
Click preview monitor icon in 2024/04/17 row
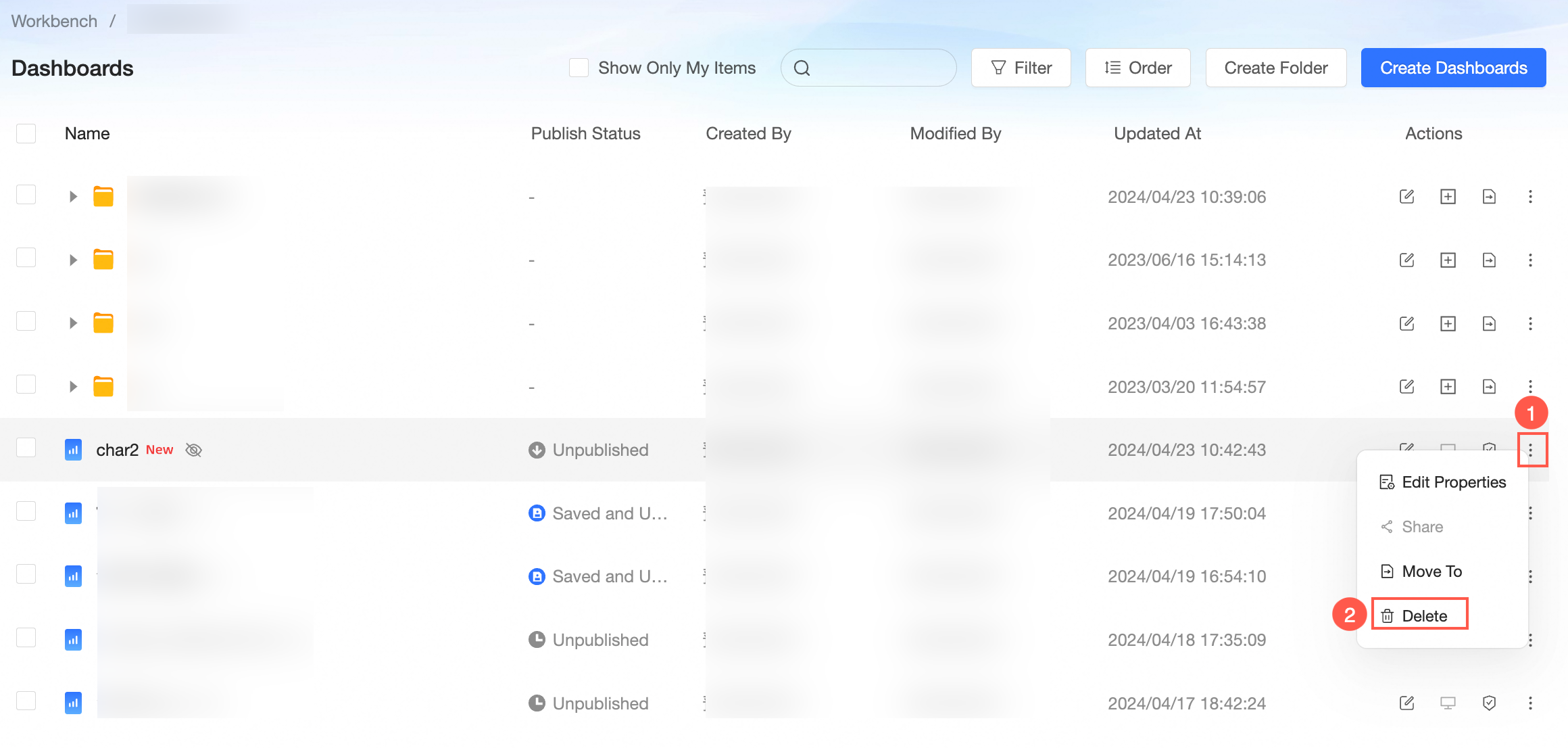point(1448,703)
